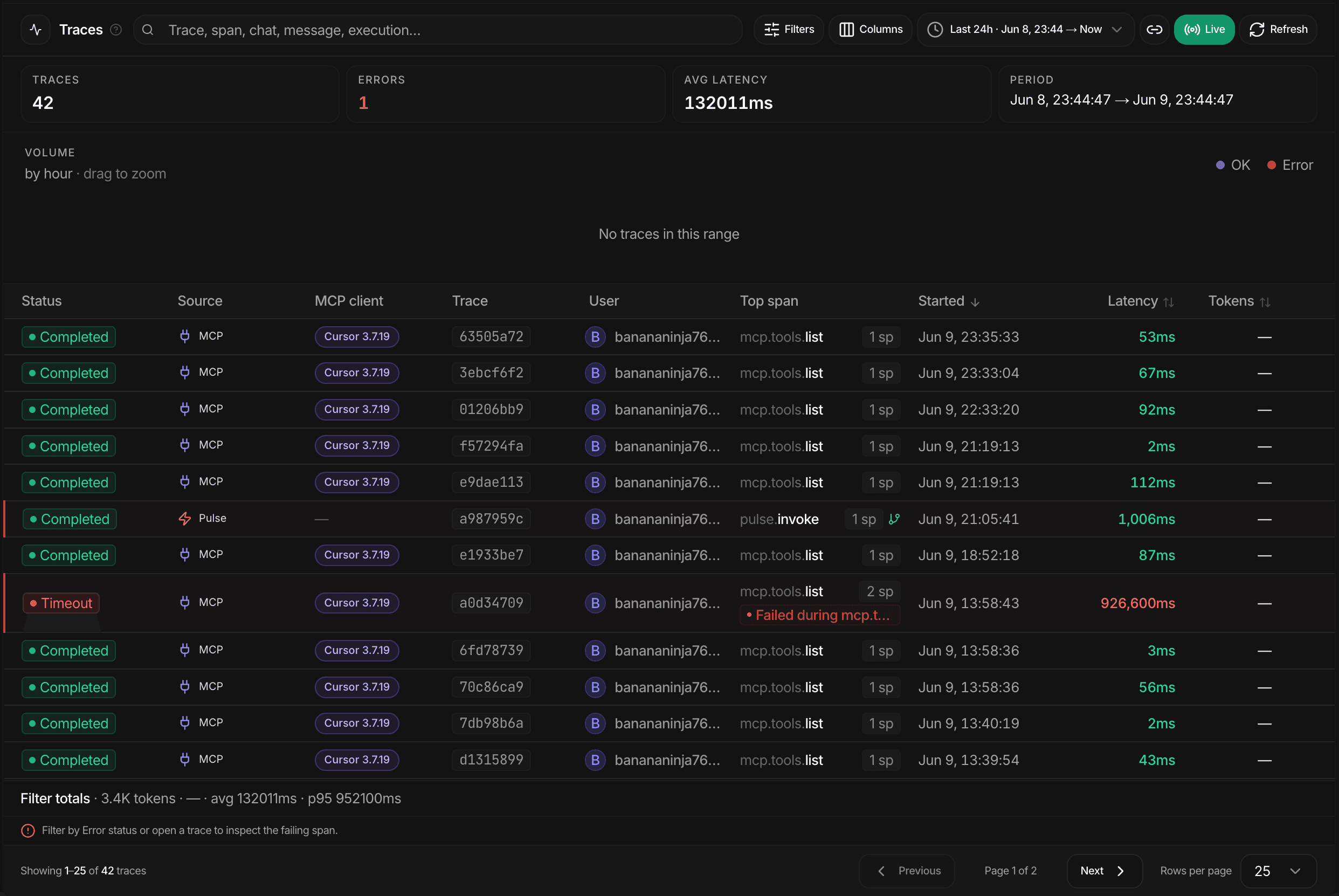This screenshot has width=1339, height=896.
Task: Click the Live broadcast icon
Action: coord(1192,30)
